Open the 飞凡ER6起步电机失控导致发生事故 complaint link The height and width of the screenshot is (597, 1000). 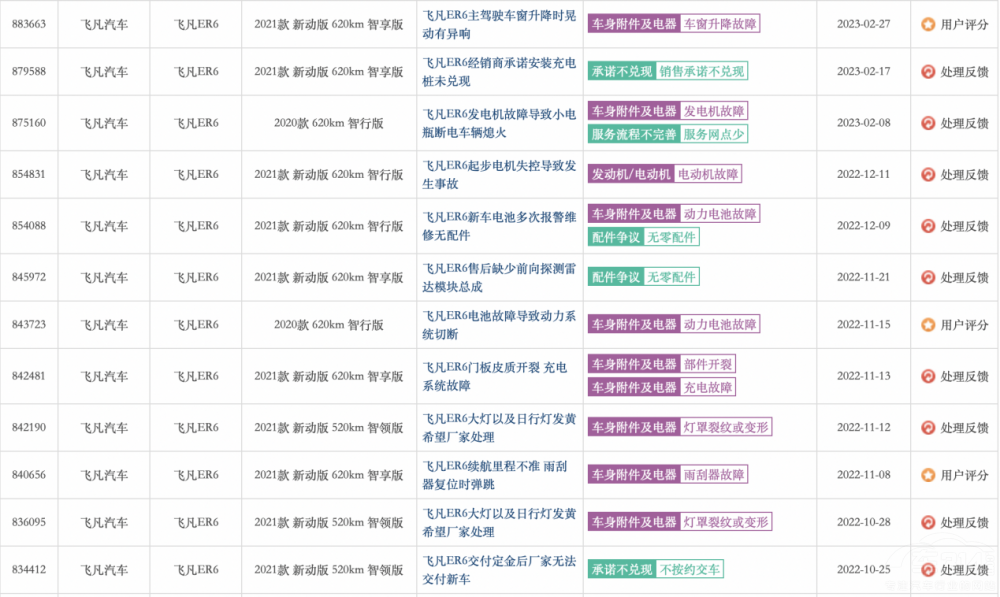coord(499,174)
